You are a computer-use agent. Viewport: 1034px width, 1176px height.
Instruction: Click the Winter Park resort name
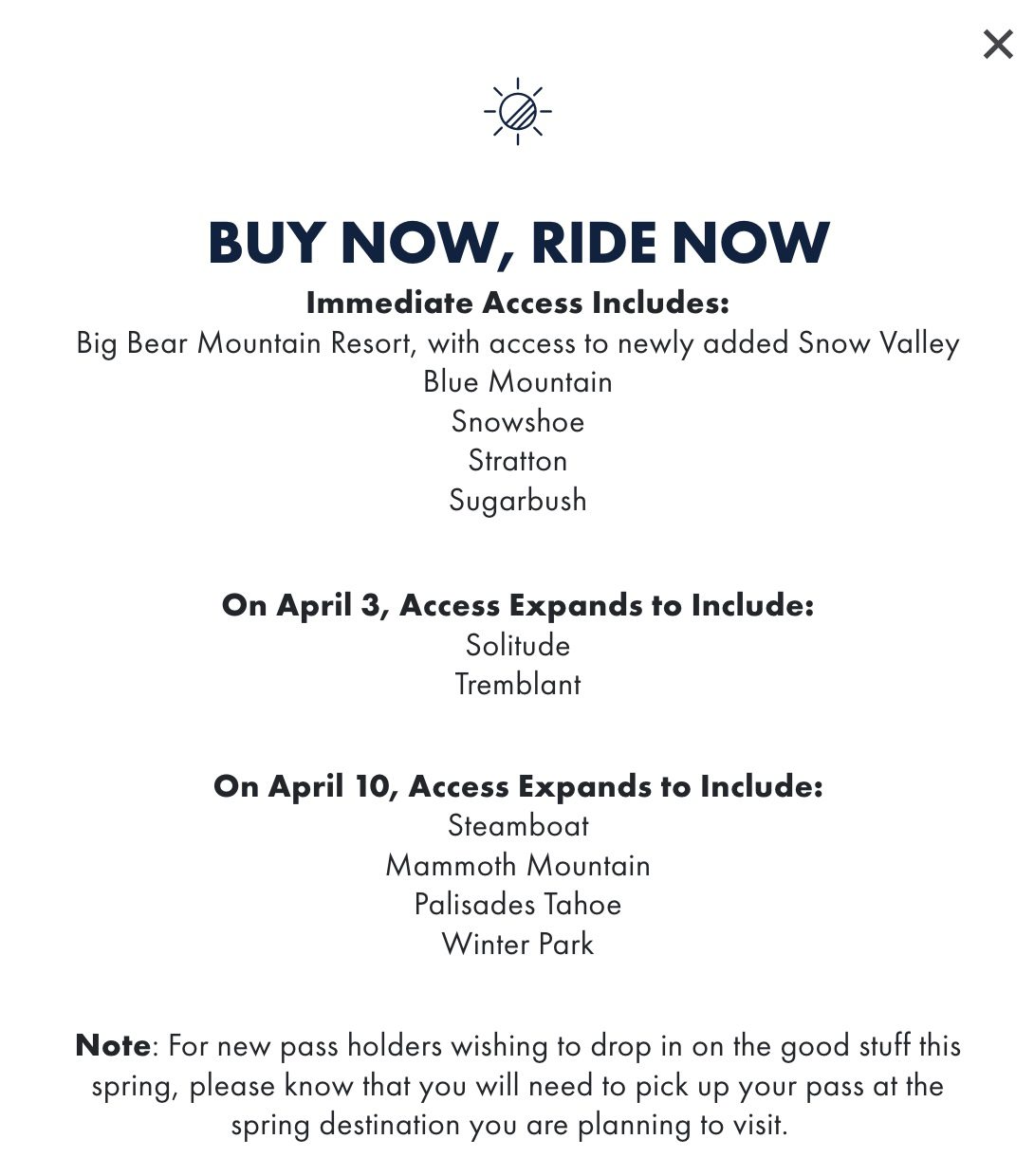coord(517,944)
